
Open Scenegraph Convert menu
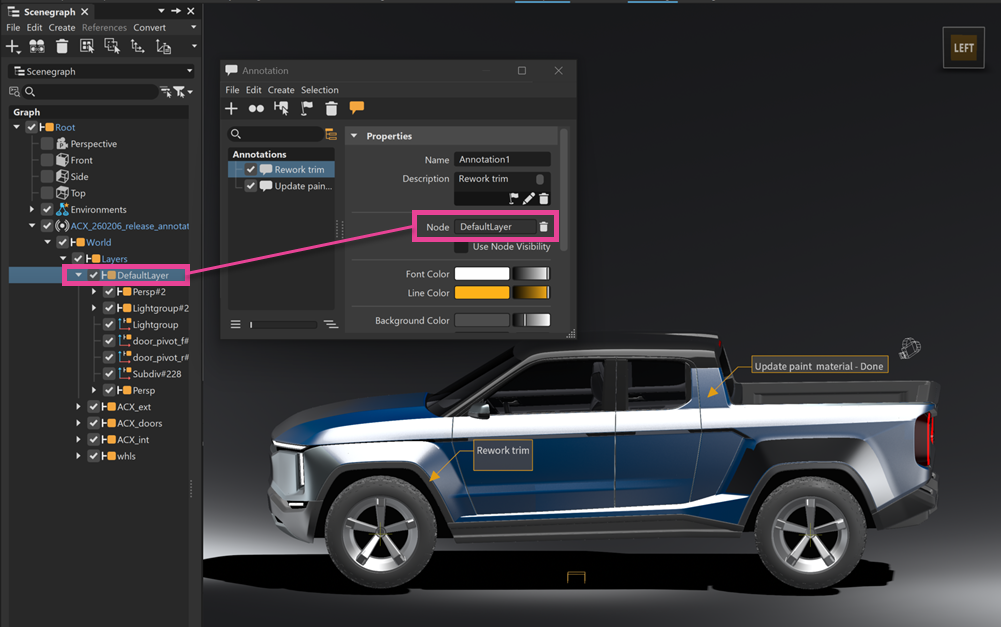coord(149,27)
